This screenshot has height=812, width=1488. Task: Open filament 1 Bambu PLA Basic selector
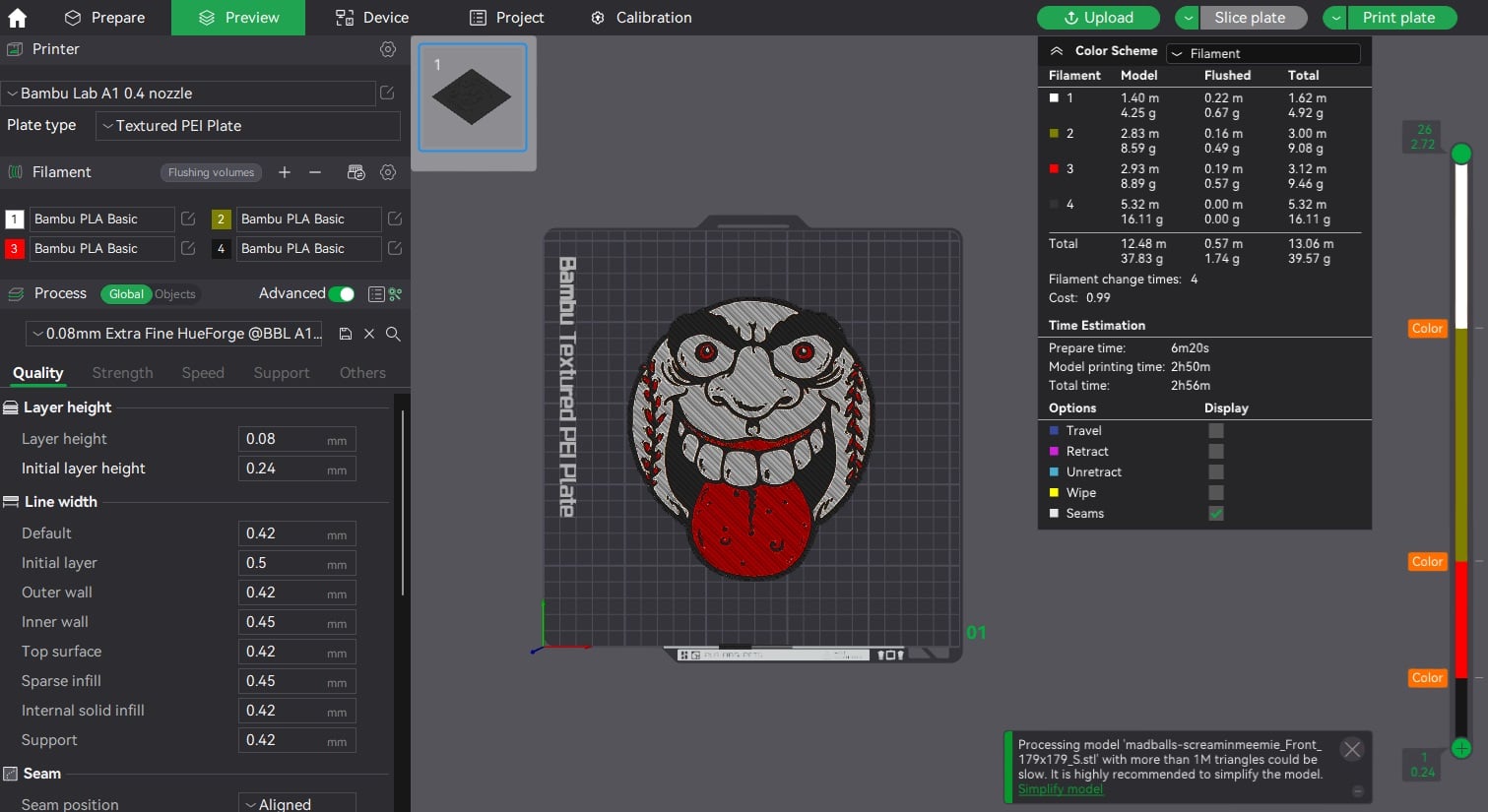click(x=101, y=219)
